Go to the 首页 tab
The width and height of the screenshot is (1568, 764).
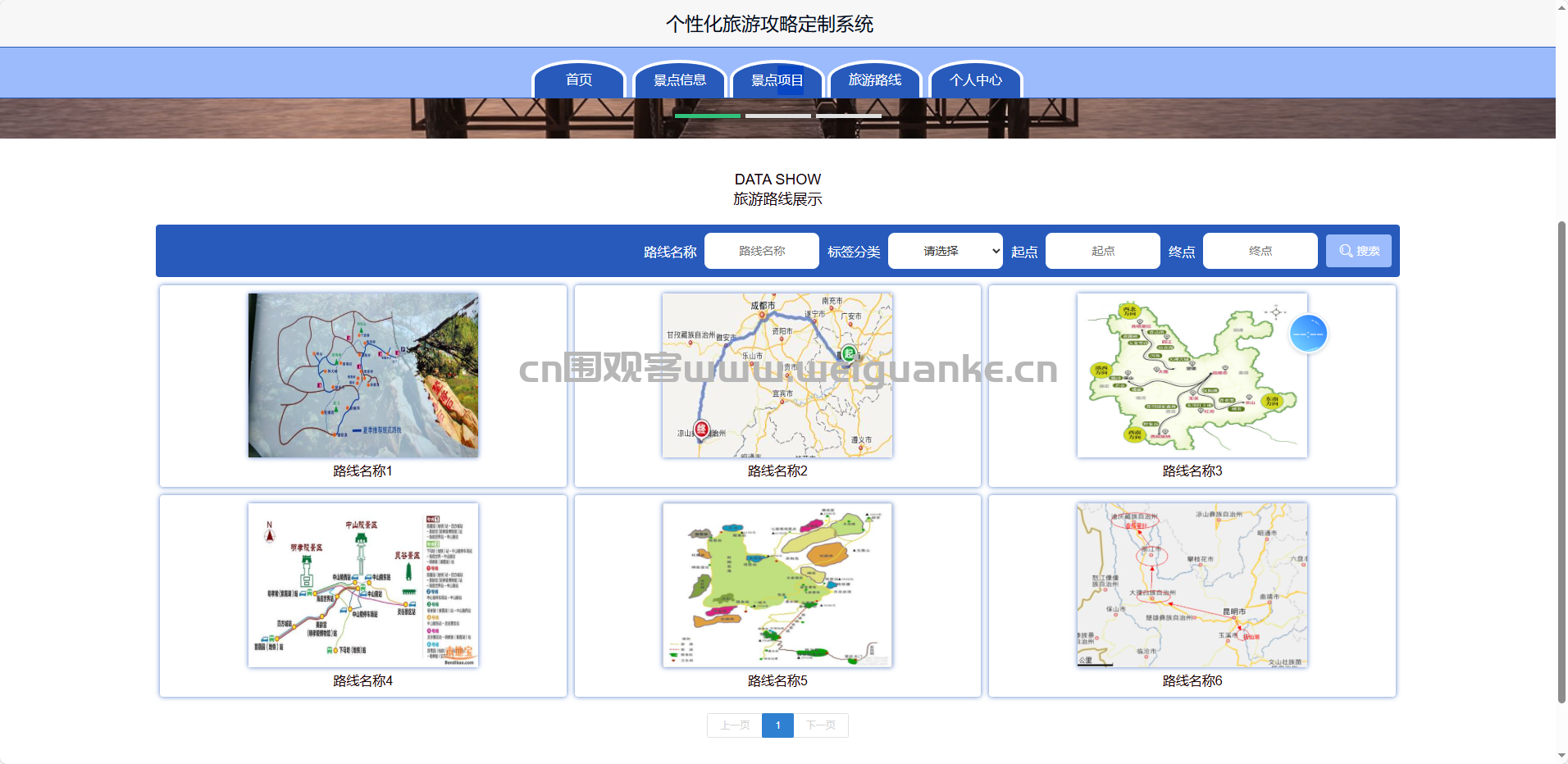(x=579, y=80)
